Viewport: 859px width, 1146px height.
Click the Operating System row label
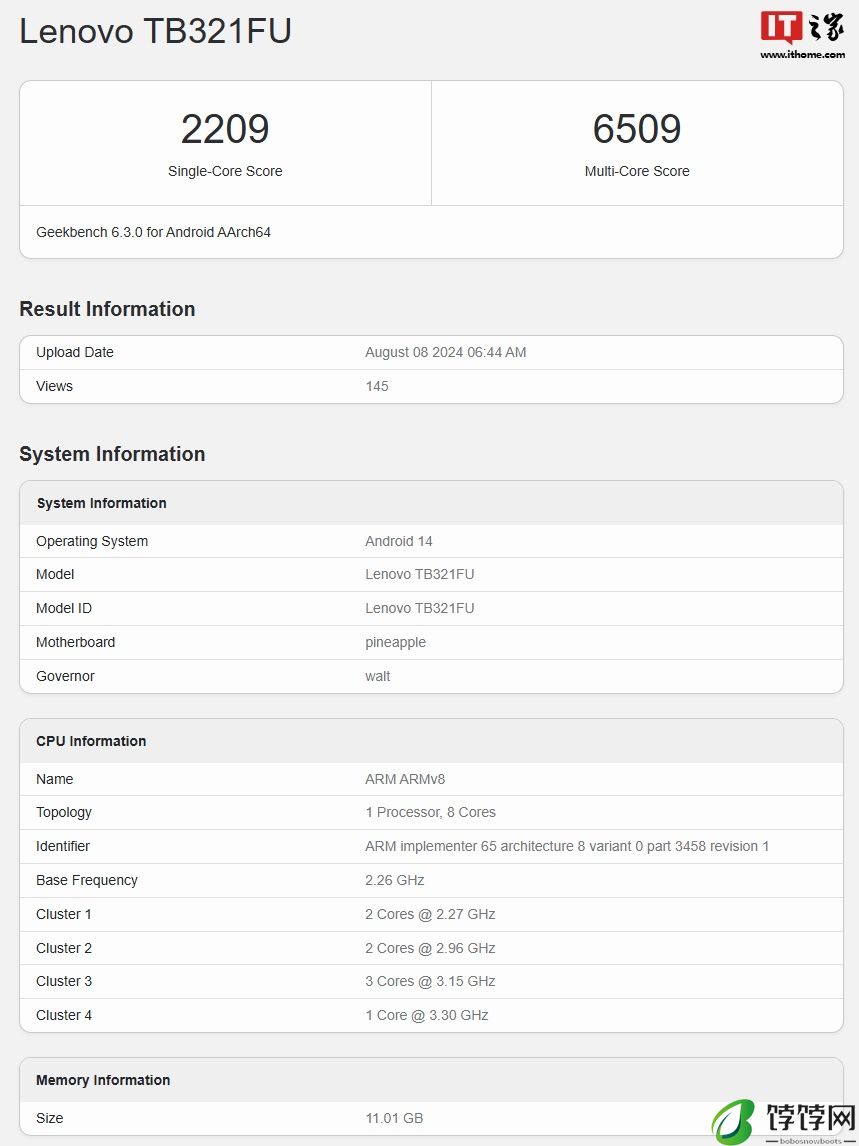click(x=92, y=542)
